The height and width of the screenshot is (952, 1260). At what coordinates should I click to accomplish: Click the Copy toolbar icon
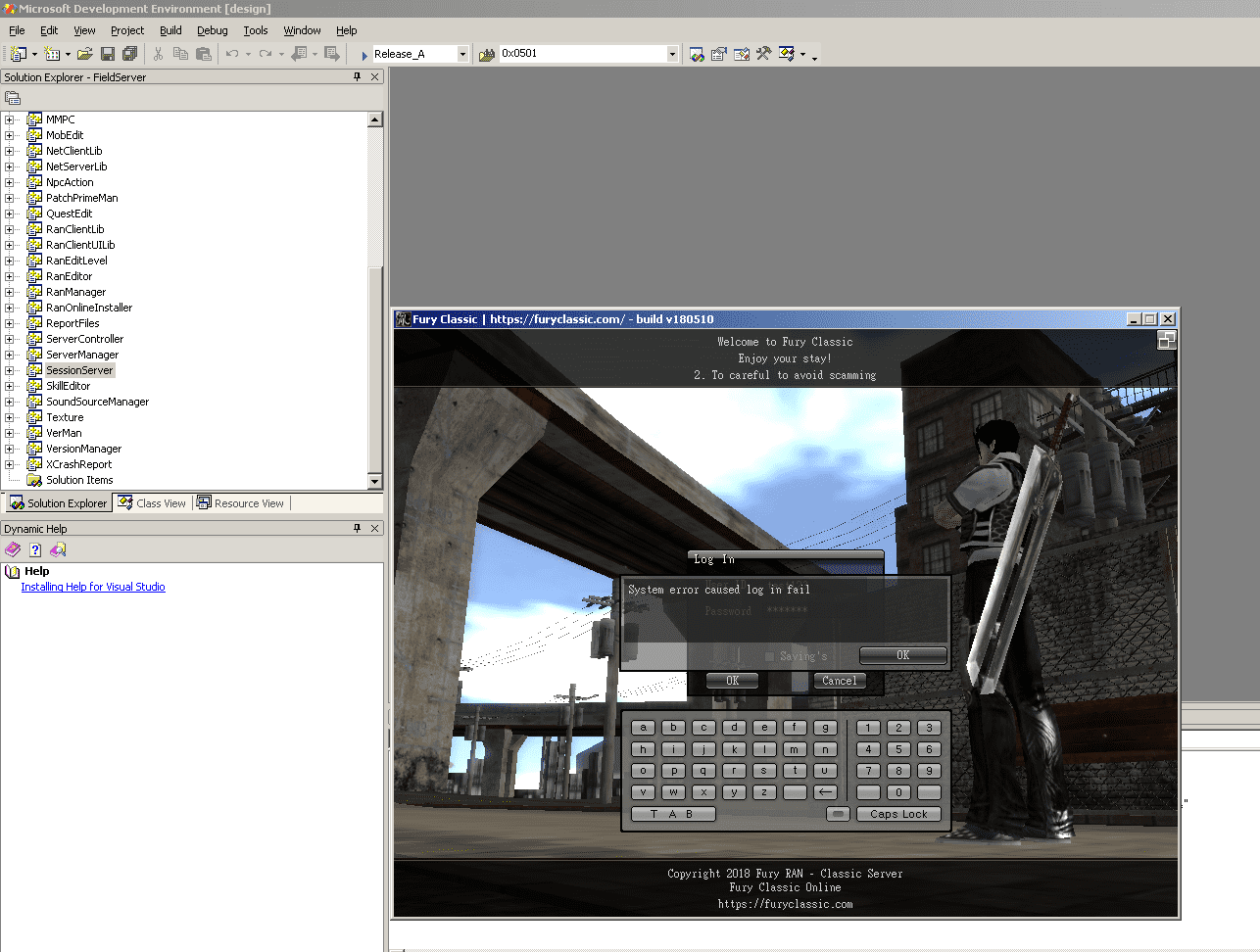[180, 54]
